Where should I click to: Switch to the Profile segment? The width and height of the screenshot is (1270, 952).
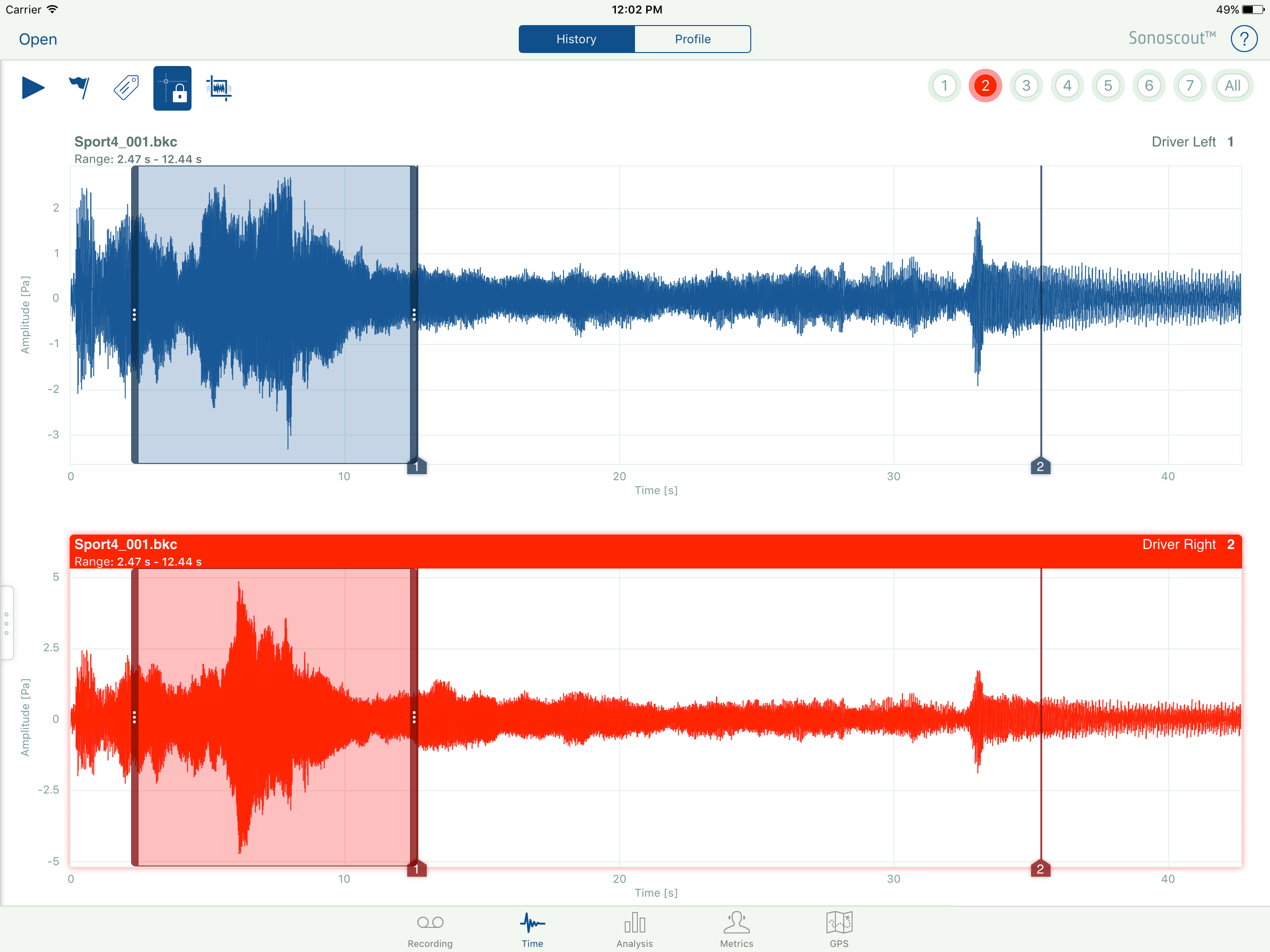[692, 39]
